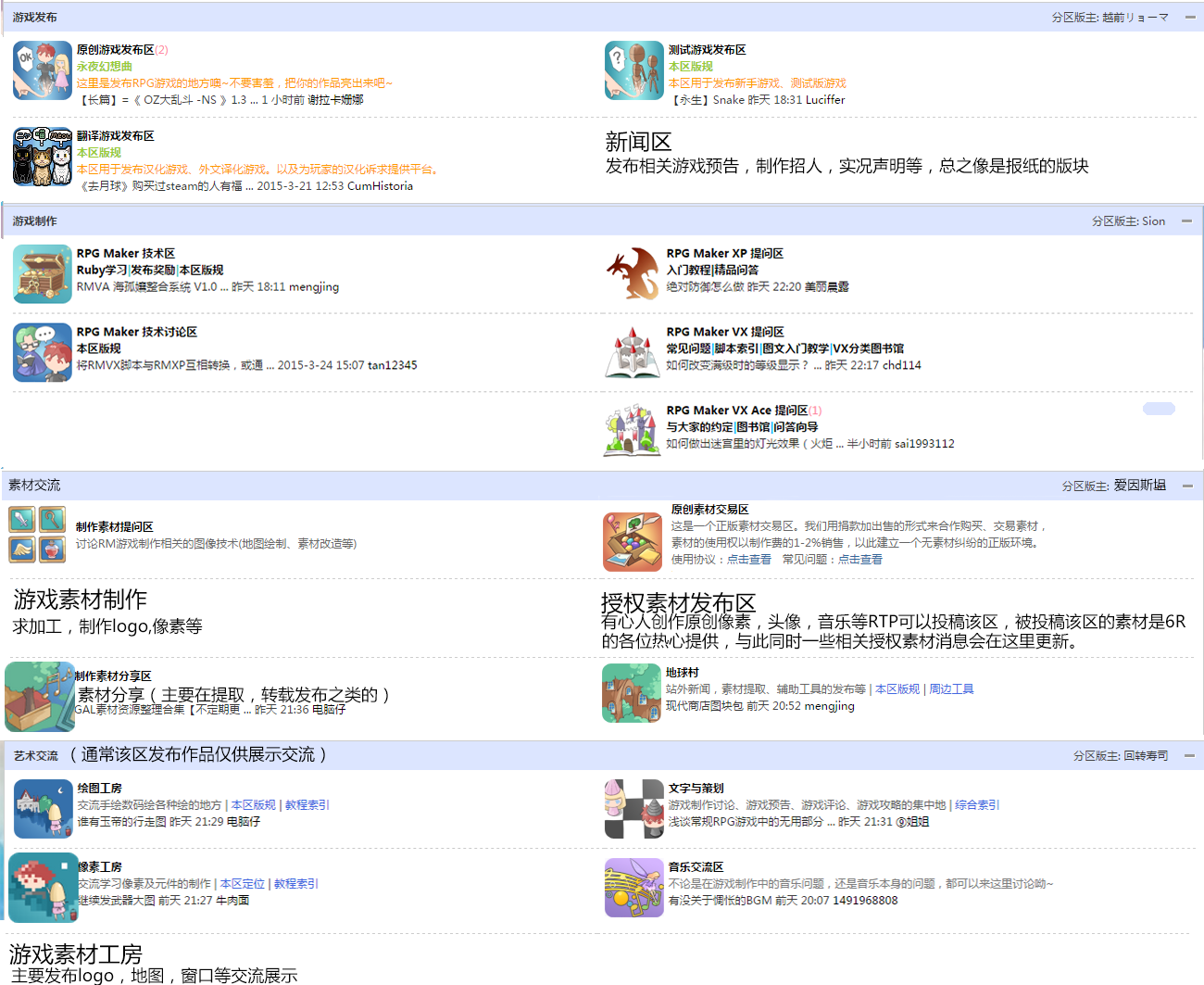Open the 音乐交流区 forum title
1204x985 pixels.
[x=696, y=867]
